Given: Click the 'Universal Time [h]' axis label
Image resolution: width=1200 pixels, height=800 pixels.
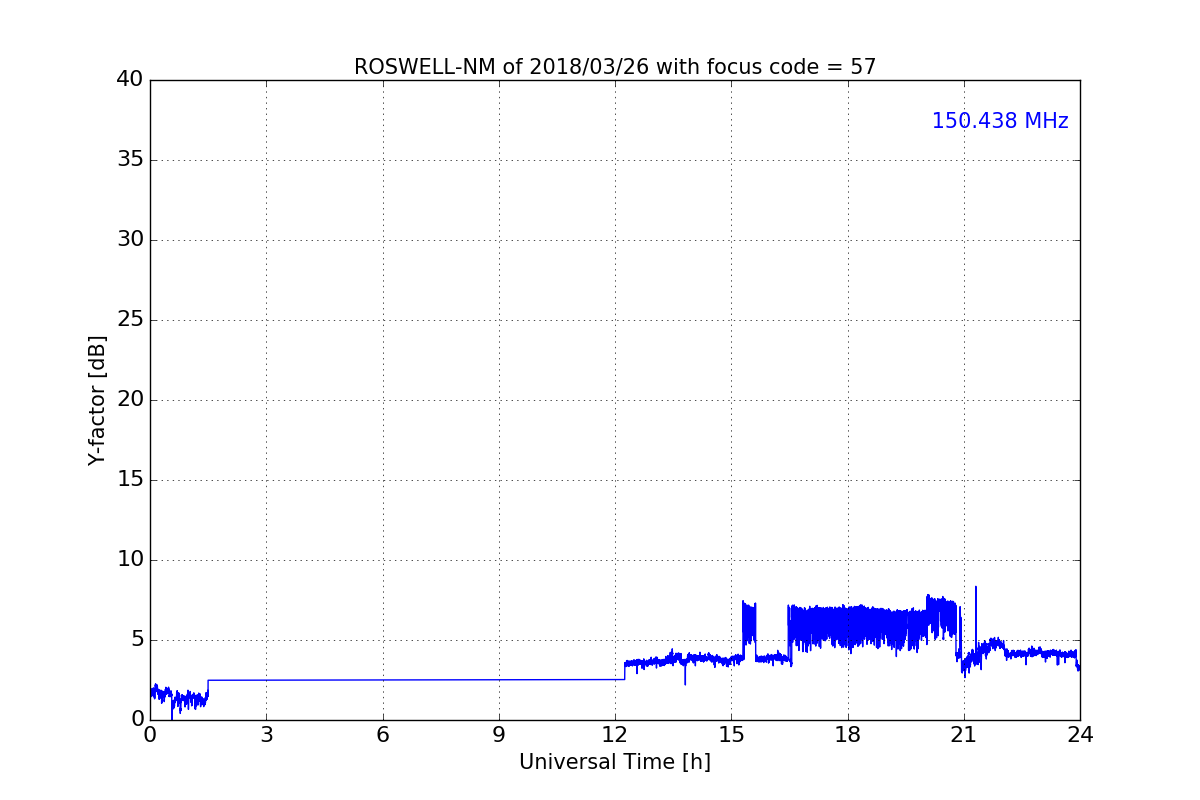Looking at the screenshot, I should click(x=615, y=762).
